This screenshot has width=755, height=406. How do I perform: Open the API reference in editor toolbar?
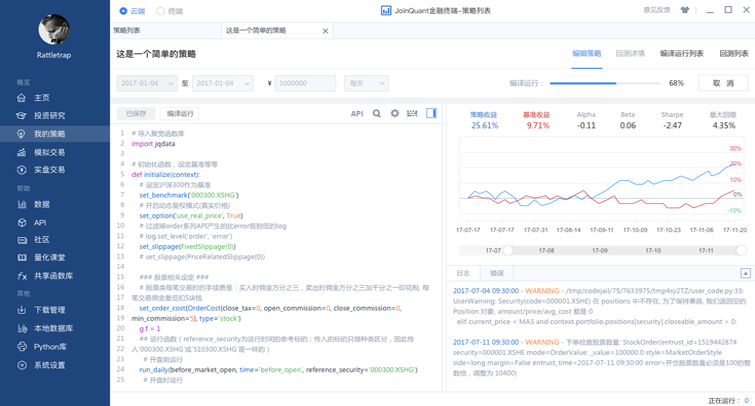point(357,114)
